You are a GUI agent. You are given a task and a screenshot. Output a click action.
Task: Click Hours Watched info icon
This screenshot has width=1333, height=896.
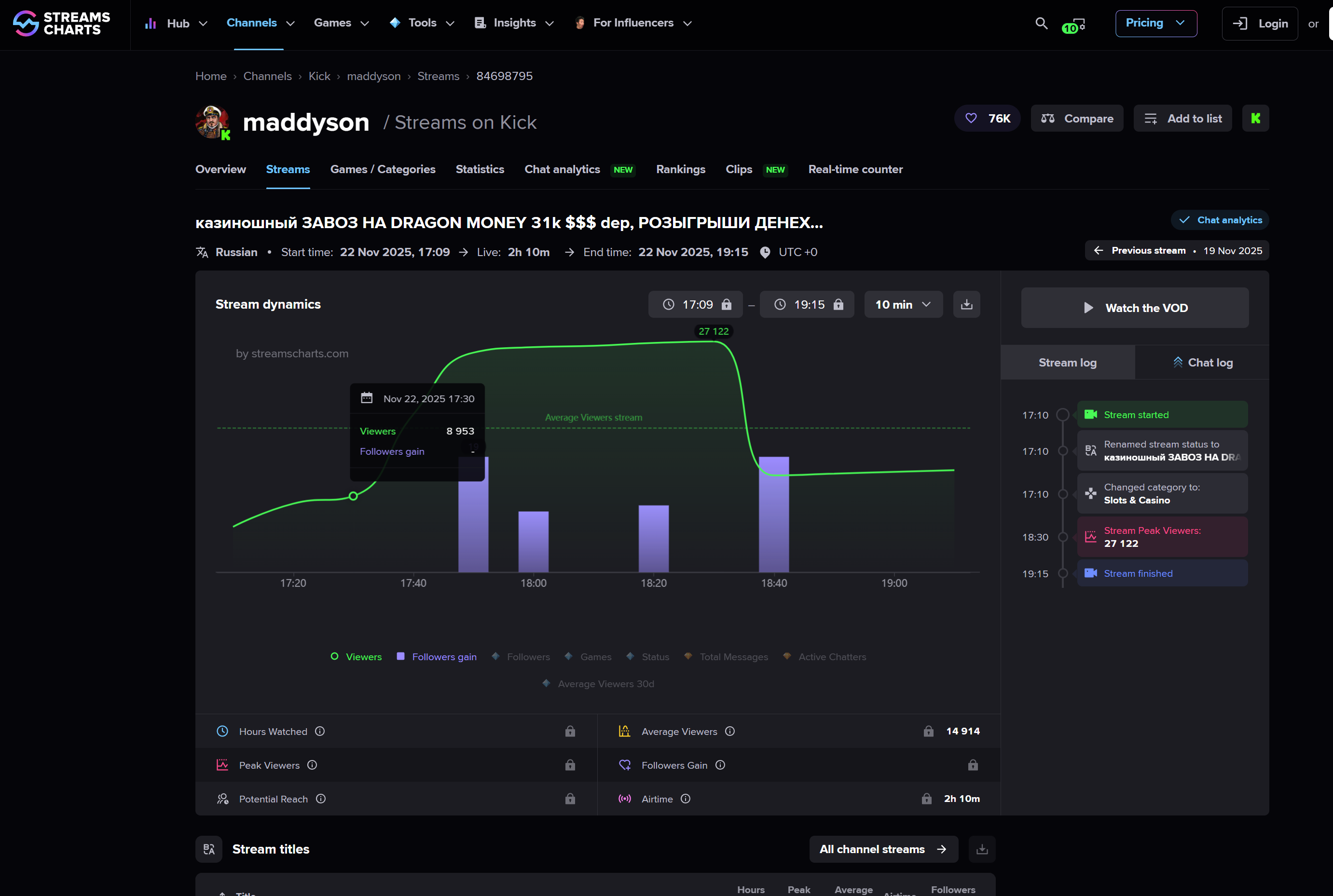(x=320, y=732)
